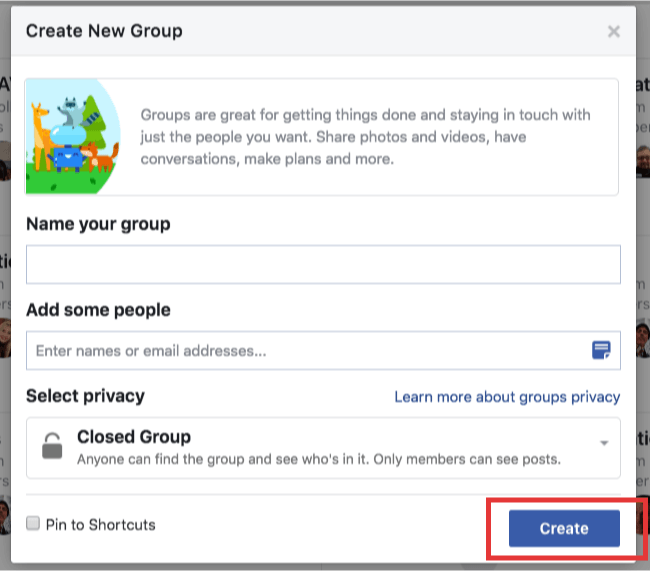Viewport: 650px width, 571px height.
Task: Close the Create New Group dialog
Action: 614,32
